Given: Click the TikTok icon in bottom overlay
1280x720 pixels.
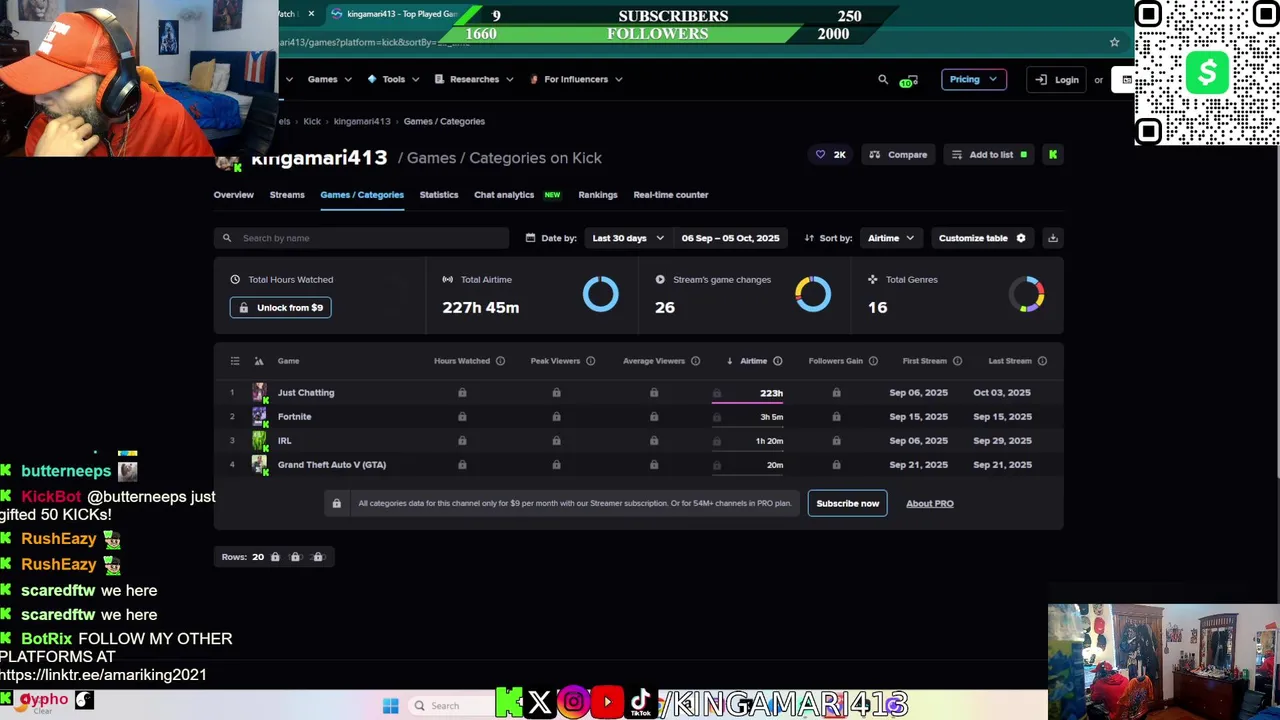Looking at the screenshot, I should [x=640, y=703].
